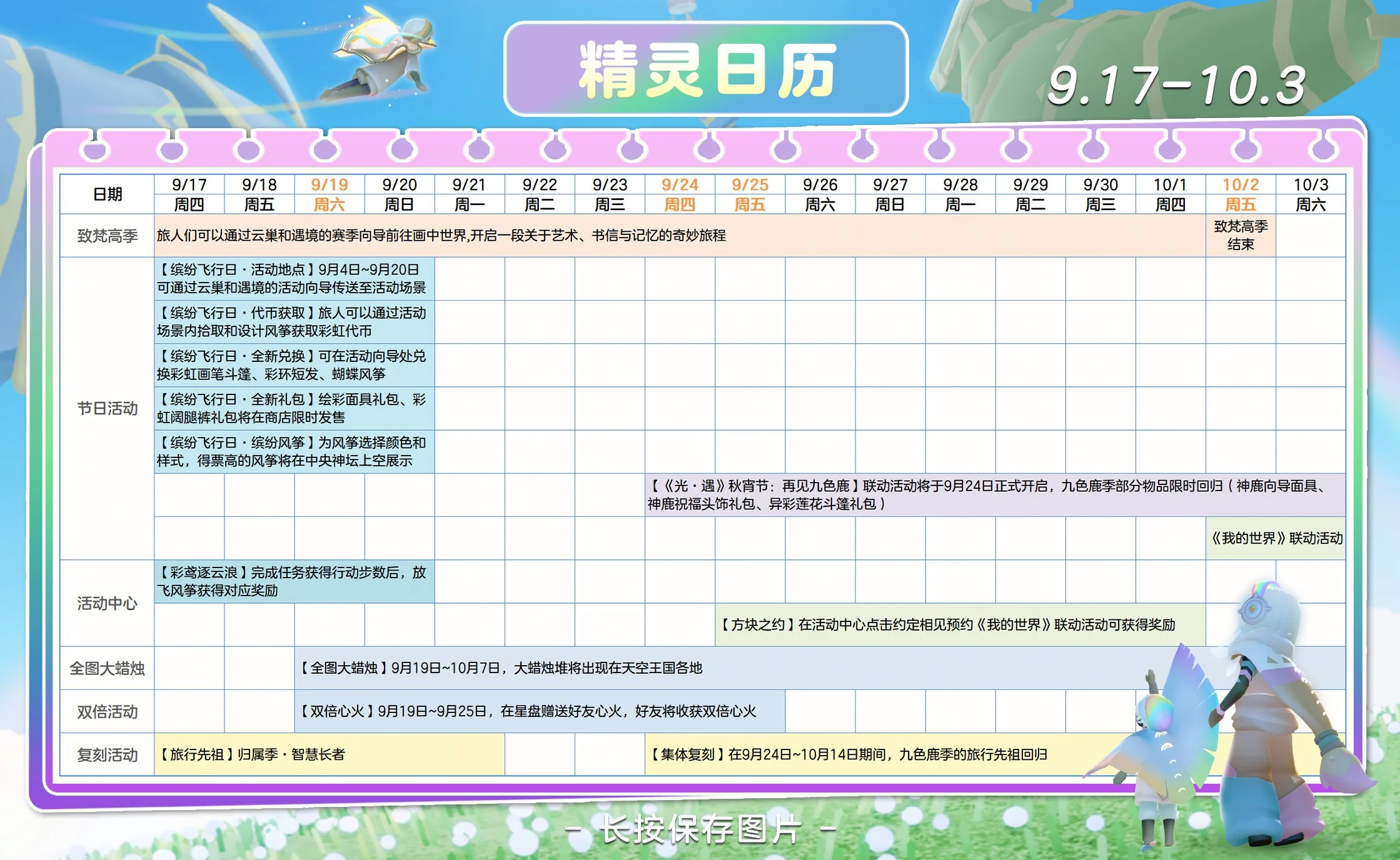Select the 10/2 周五 date header

[x=1241, y=194]
